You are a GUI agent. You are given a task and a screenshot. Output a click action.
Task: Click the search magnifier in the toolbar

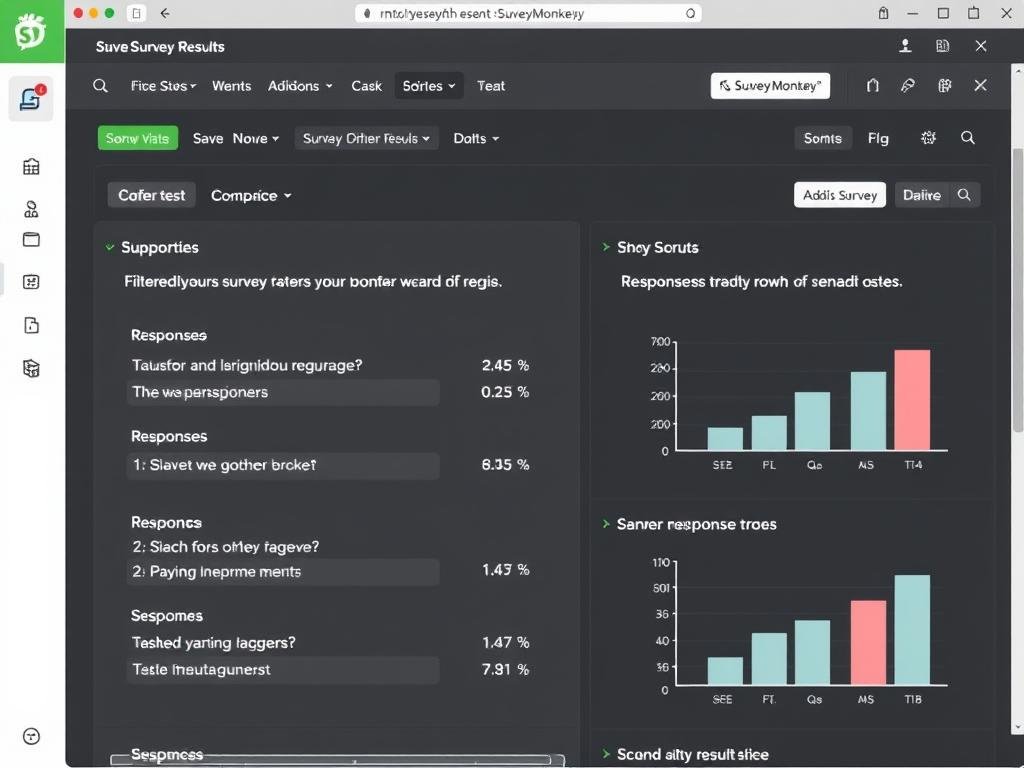click(x=967, y=138)
